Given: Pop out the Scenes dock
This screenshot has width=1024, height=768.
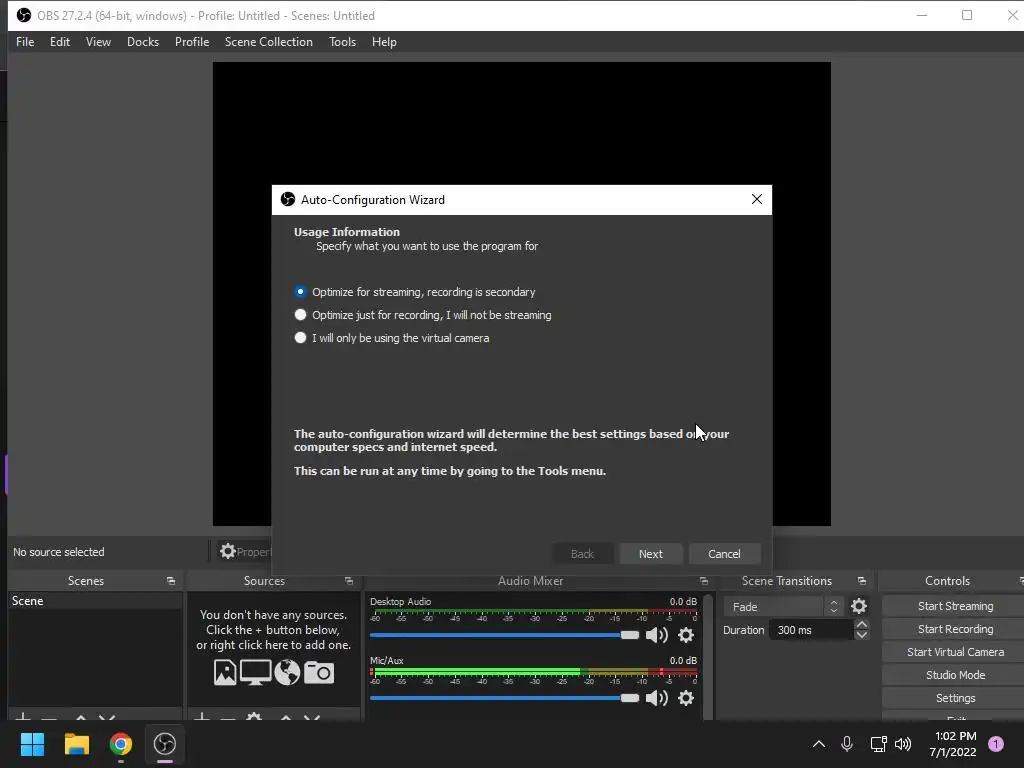Looking at the screenshot, I should [x=170, y=581].
